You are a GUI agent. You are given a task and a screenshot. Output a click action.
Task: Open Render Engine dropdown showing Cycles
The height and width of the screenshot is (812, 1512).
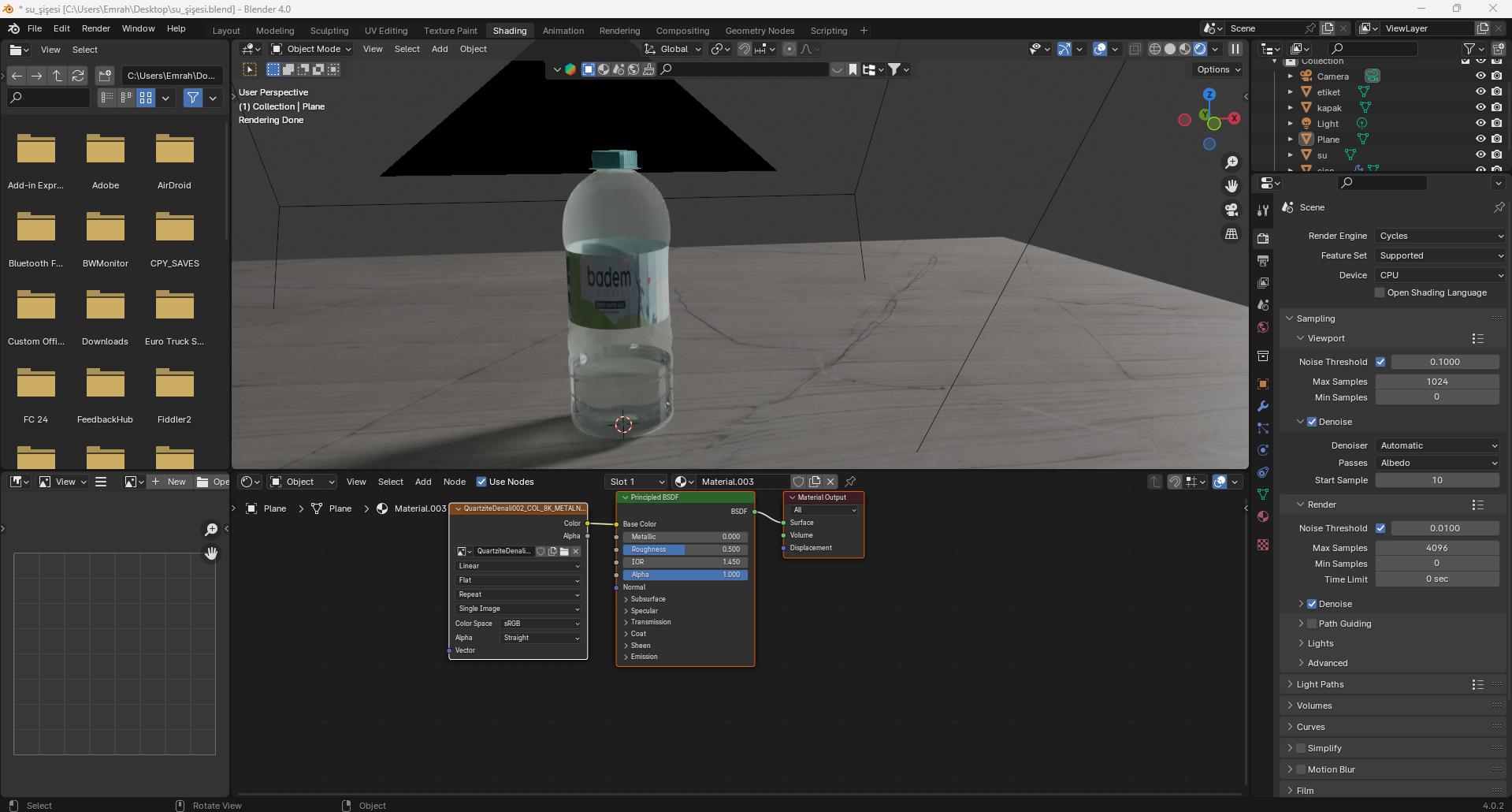pyautogui.click(x=1440, y=236)
